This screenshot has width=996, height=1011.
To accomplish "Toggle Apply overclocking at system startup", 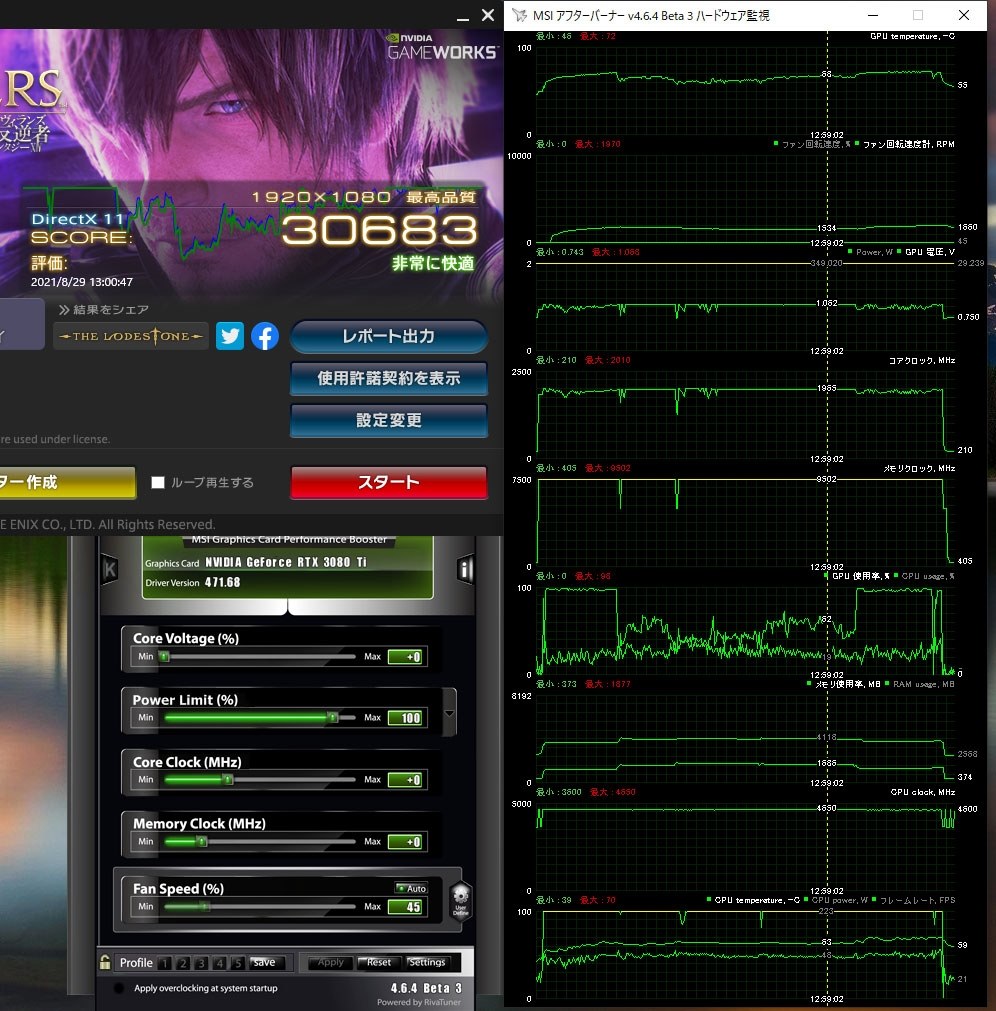I will click(x=119, y=988).
